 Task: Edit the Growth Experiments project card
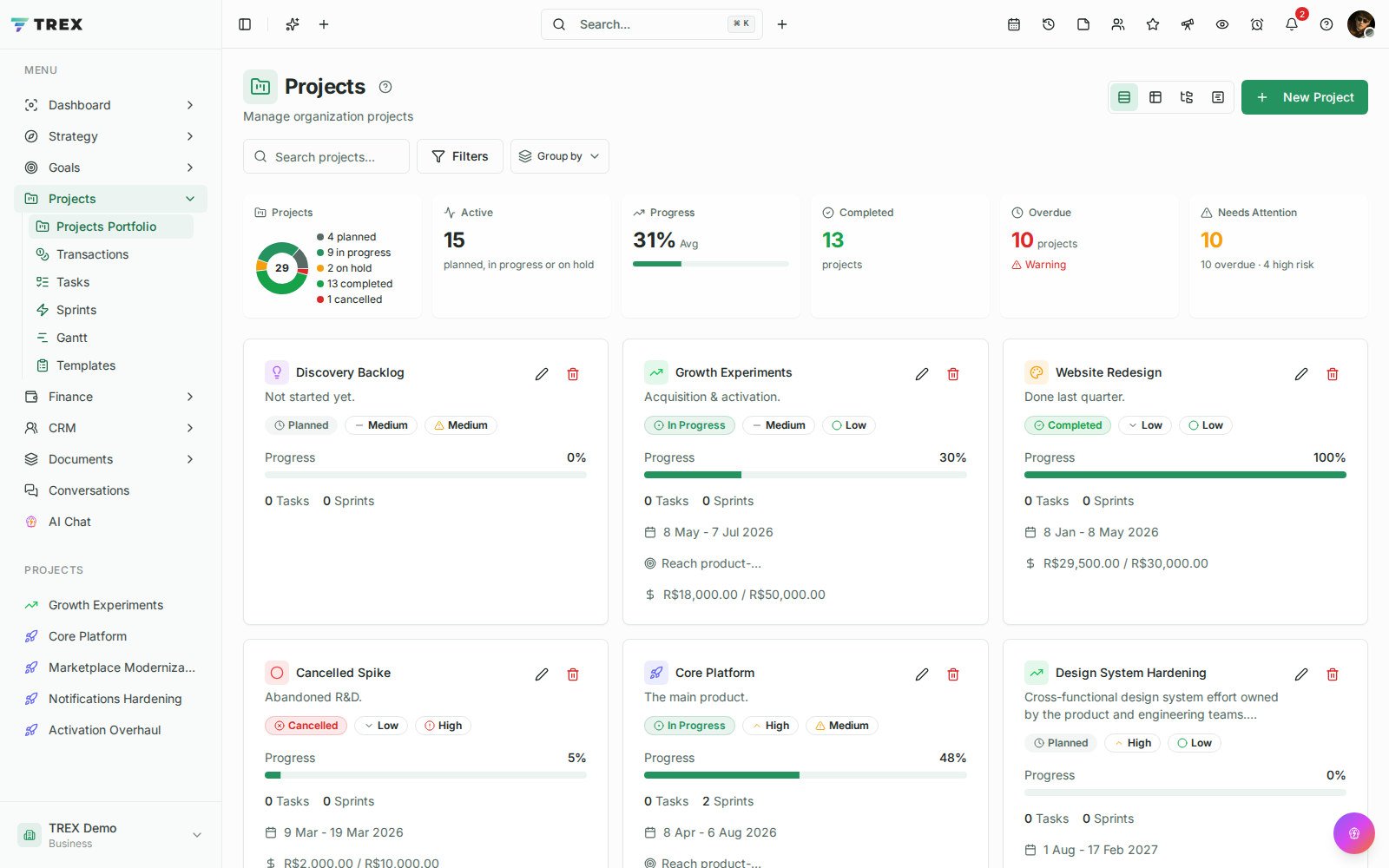click(922, 374)
